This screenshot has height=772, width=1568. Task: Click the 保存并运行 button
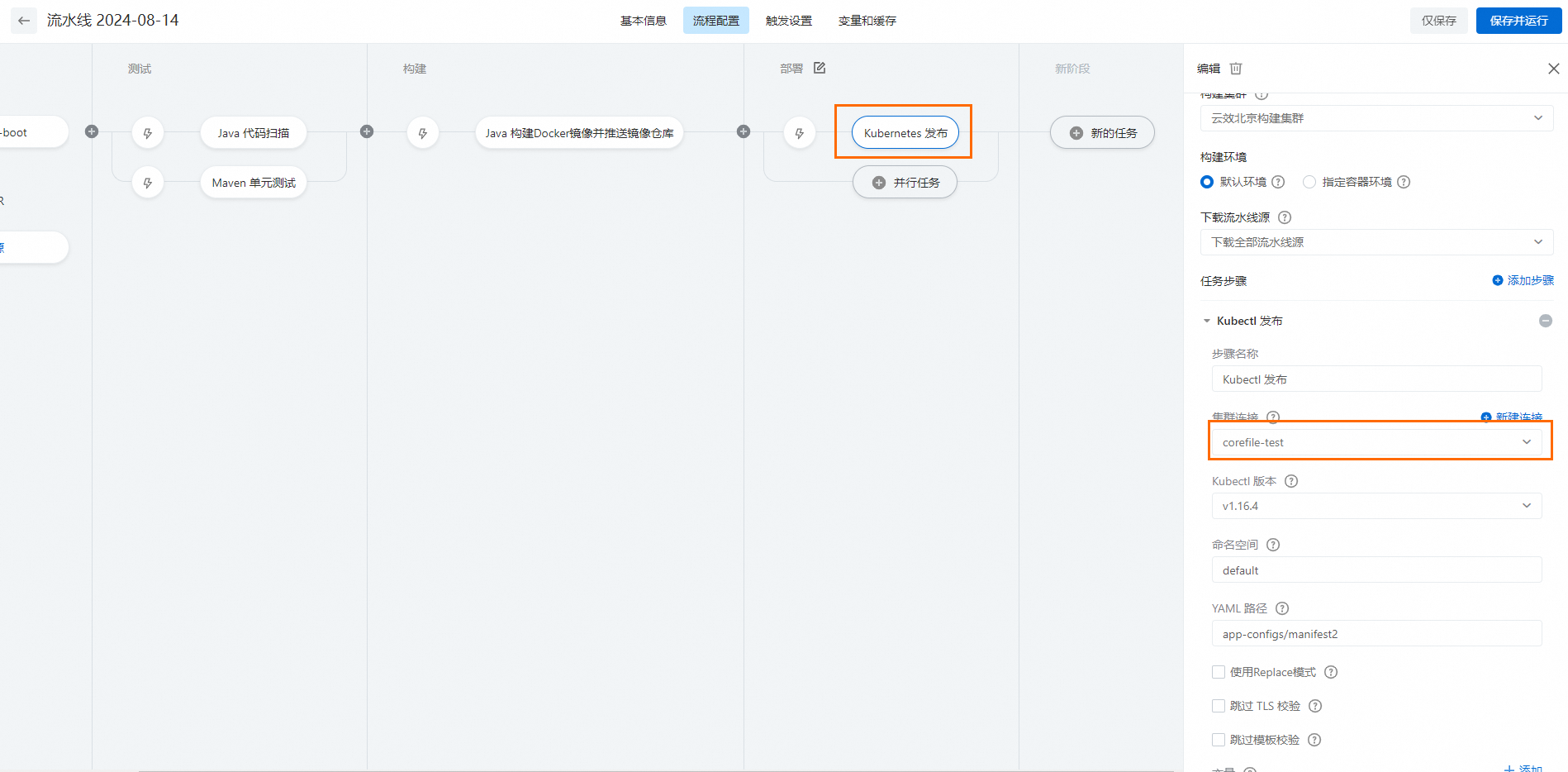(x=1518, y=21)
